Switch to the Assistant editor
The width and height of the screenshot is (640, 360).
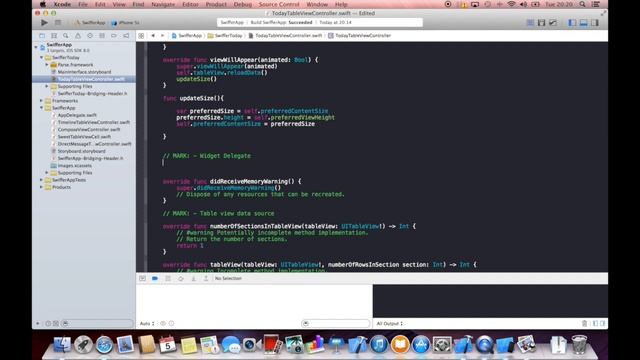pyautogui.click(x=541, y=23)
